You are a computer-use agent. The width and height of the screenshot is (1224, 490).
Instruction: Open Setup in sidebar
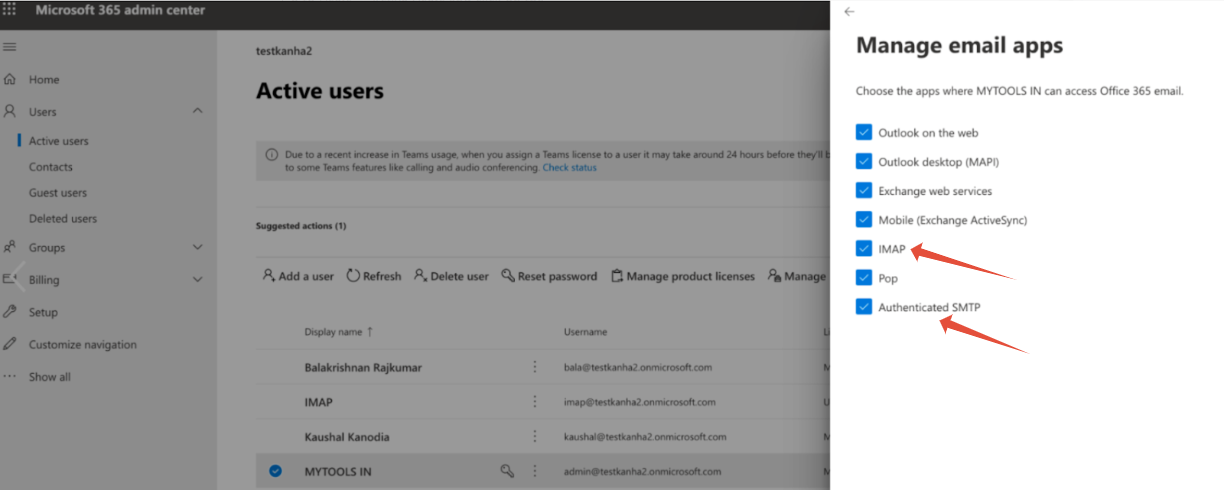[x=43, y=312]
